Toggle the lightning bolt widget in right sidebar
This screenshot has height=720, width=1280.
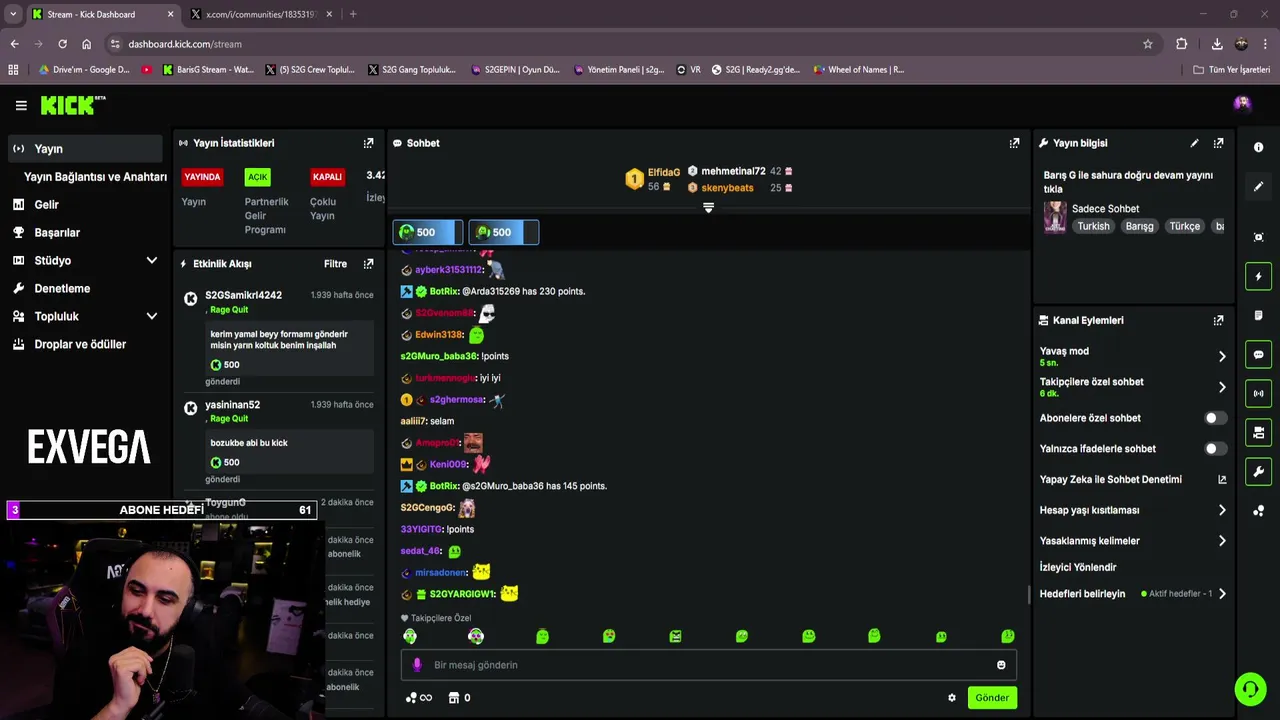1258,276
